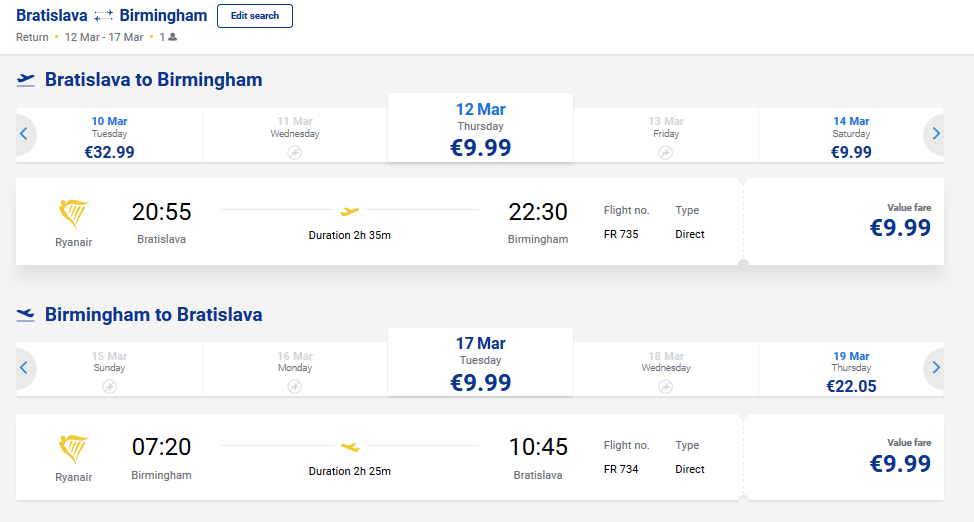974x522 pixels.
Task: Click the departing plane icon beside Bratislava to Birmingham
Action: 25,80
